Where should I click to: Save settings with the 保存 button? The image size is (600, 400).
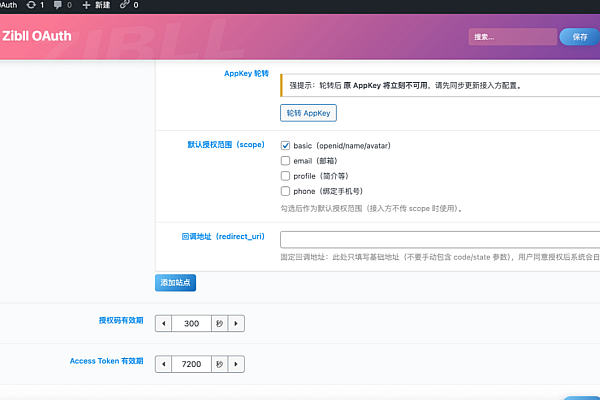tap(580, 37)
